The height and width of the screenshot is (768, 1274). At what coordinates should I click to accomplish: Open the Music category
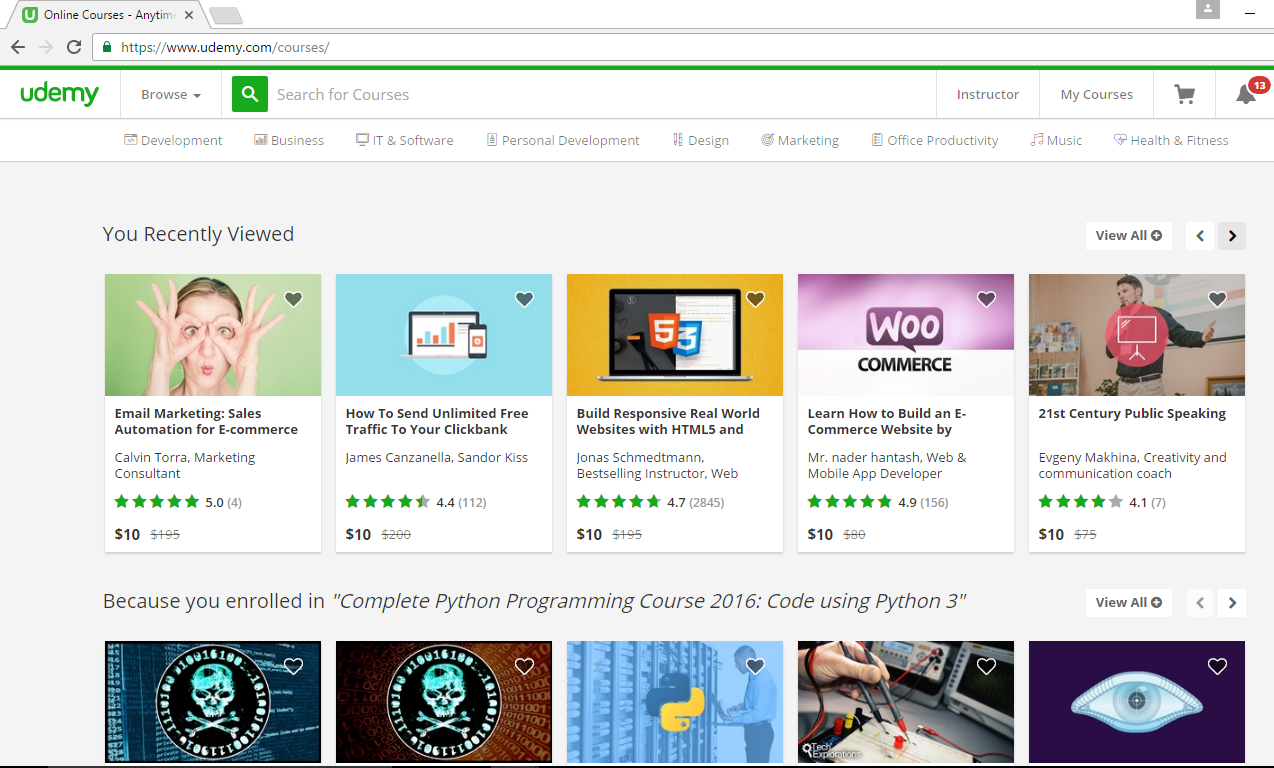click(1057, 140)
